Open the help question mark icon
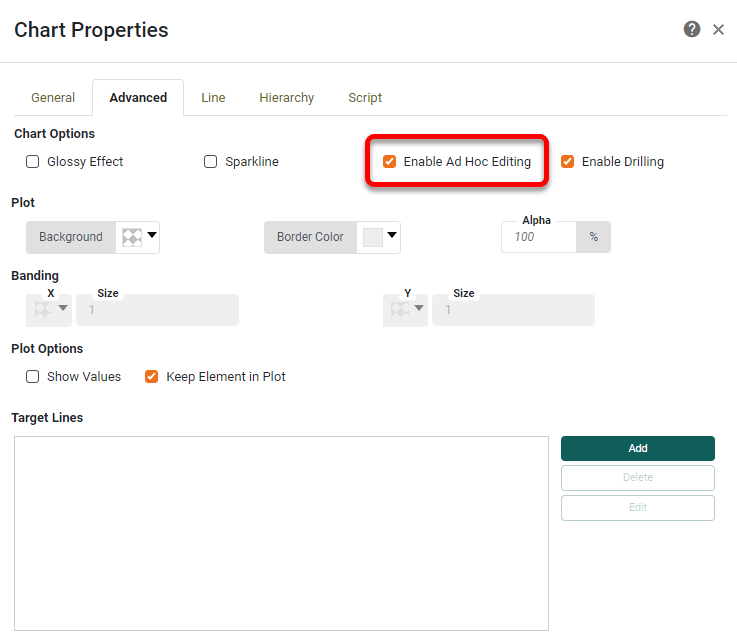 point(691,30)
